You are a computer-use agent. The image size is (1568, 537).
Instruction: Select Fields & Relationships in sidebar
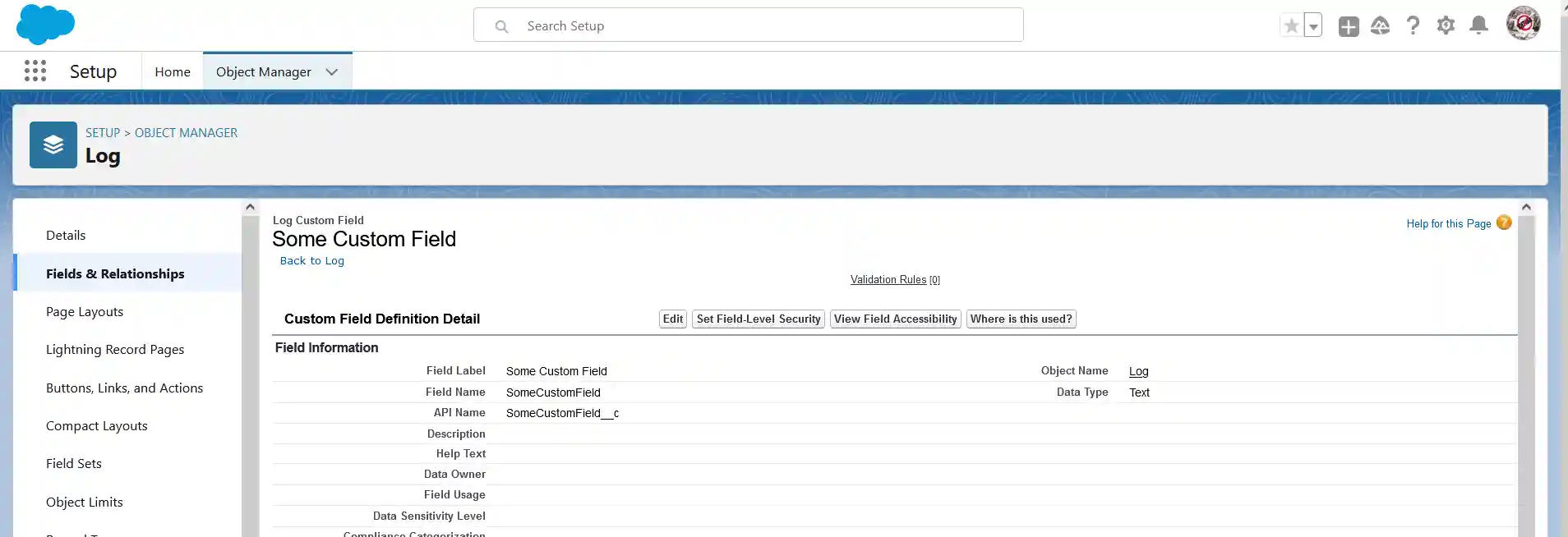pos(115,274)
